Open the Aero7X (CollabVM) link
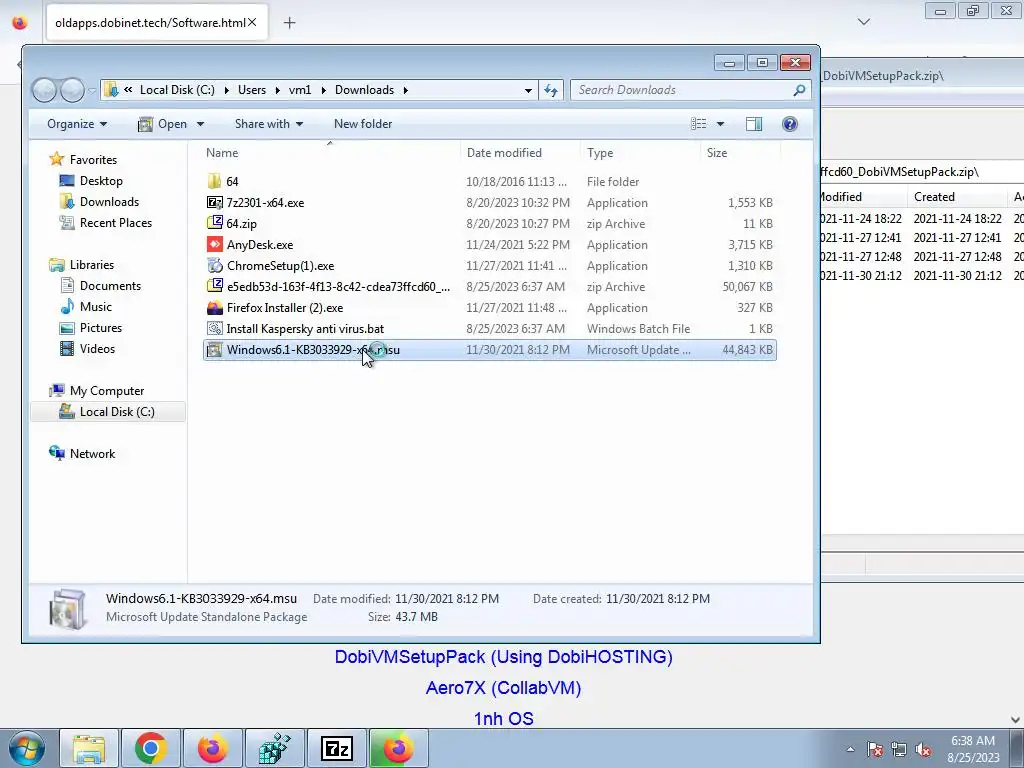Viewport: 1024px width, 768px height. pyautogui.click(x=504, y=688)
